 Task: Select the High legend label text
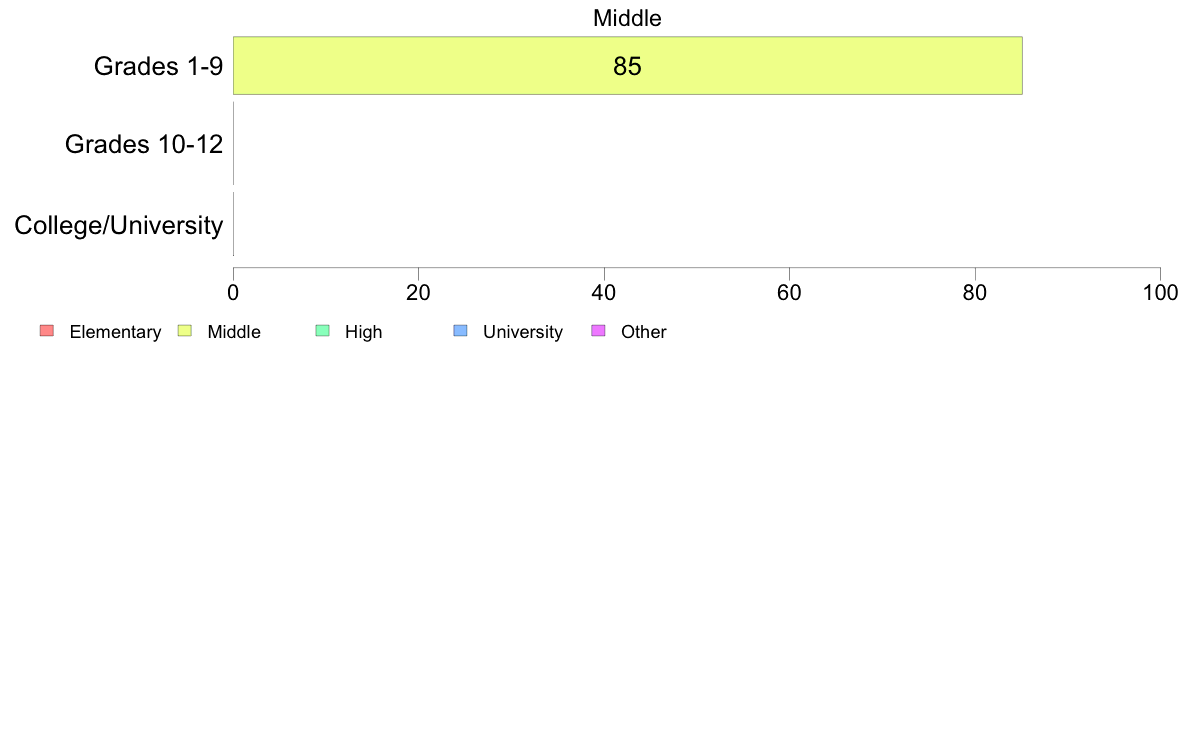[363, 332]
